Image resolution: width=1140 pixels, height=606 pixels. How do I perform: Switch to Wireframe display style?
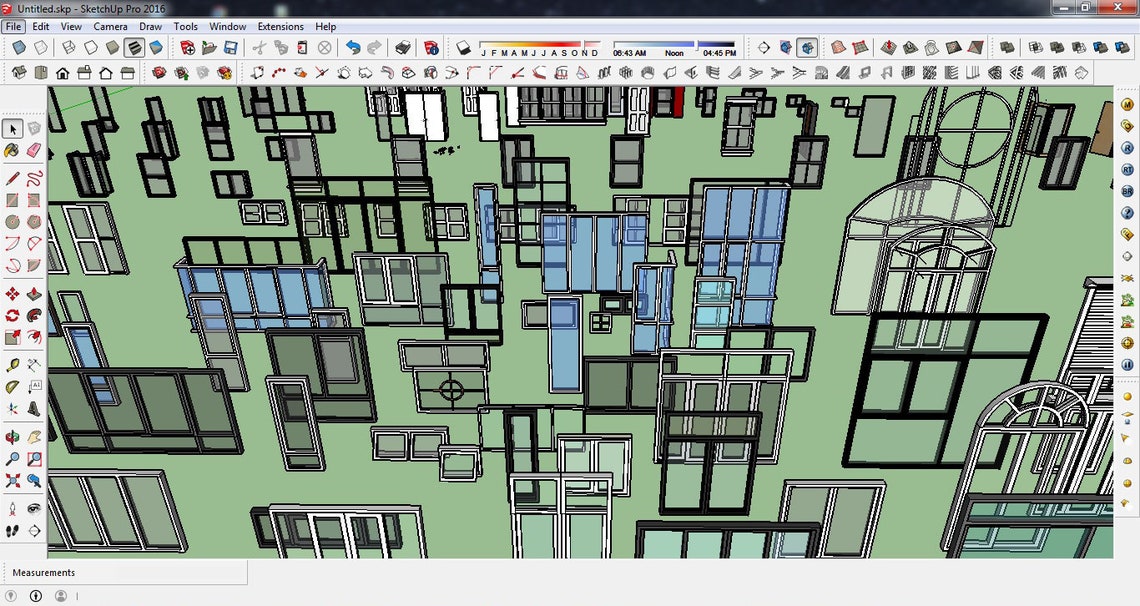click(x=67, y=46)
